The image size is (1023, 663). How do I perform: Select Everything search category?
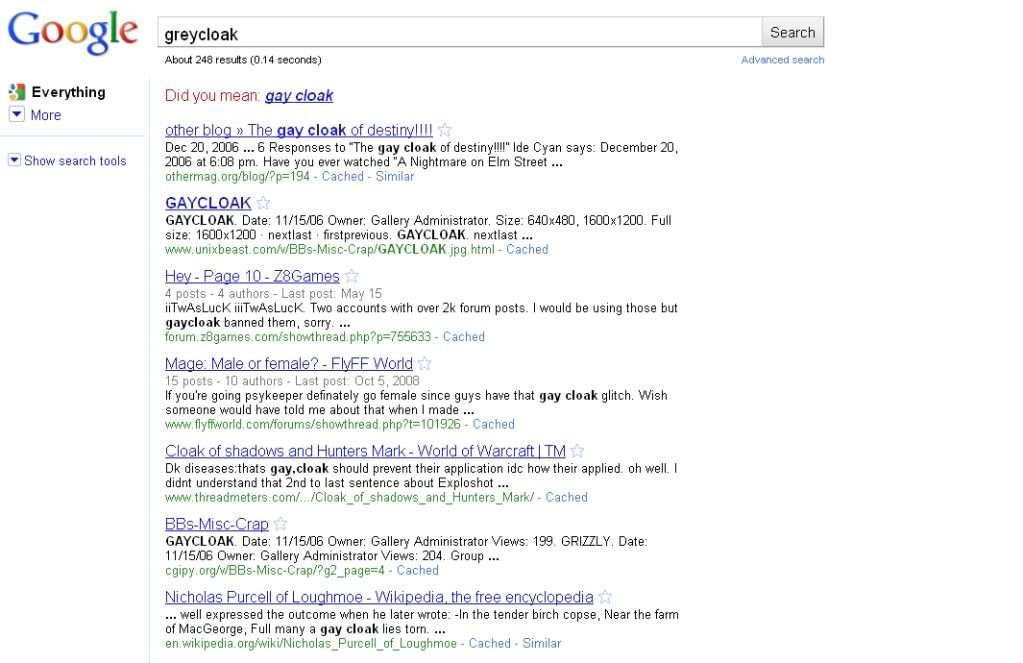point(68,92)
